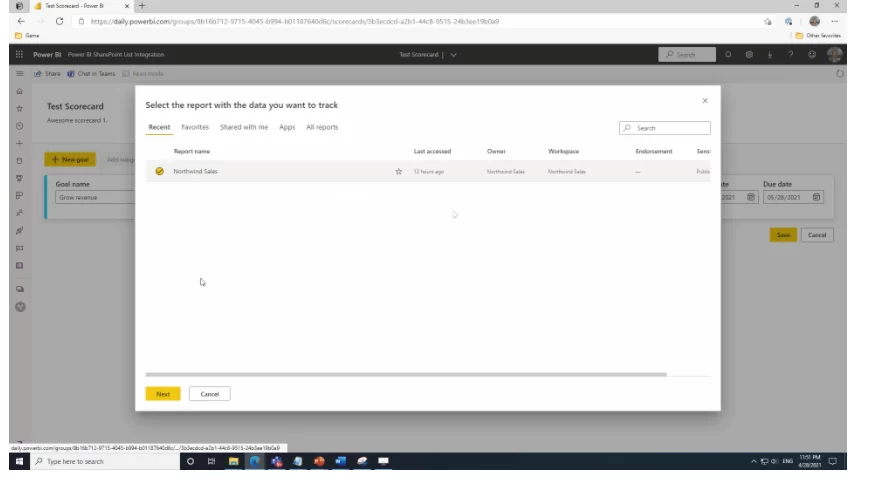
Task: Open notifications bell in Power BI header
Action: point(728,55)
